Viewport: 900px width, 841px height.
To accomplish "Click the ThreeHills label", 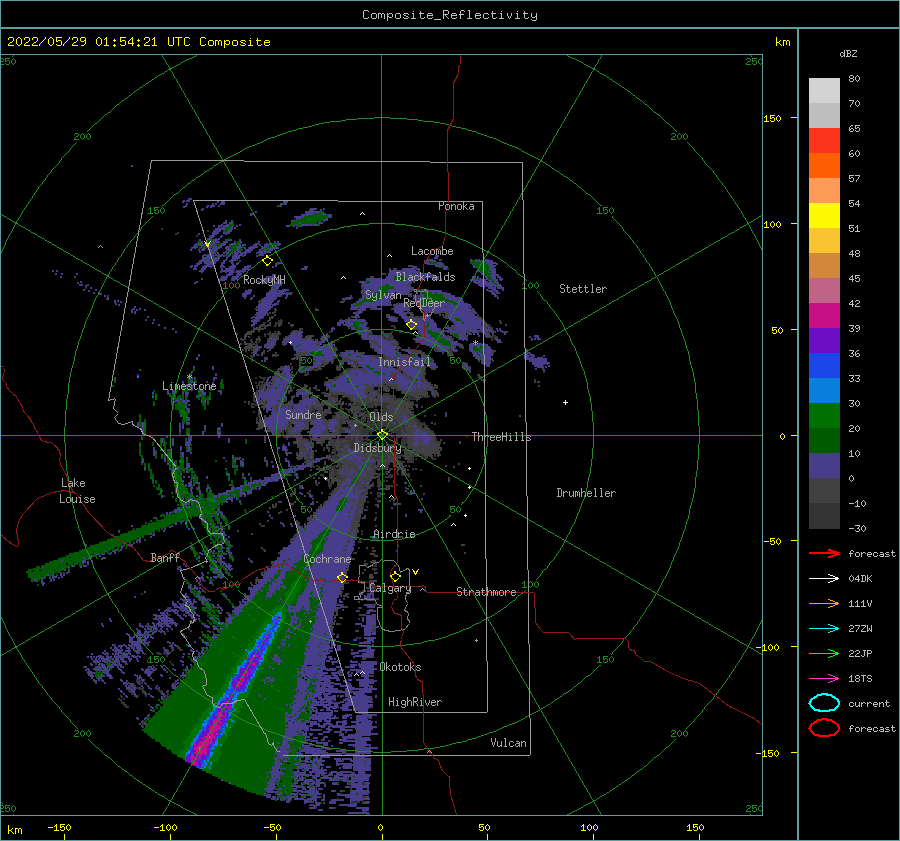I will coord(501,437).
